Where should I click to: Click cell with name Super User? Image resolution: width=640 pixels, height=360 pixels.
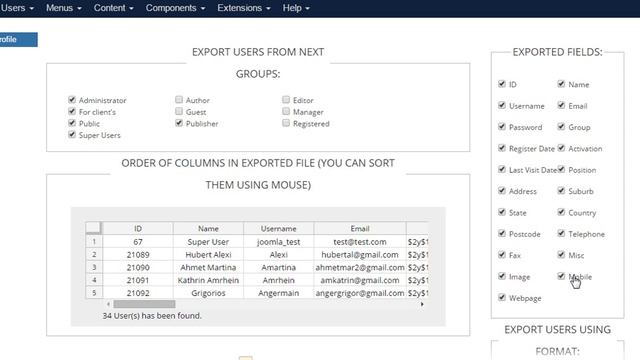(x=208, y=242)
